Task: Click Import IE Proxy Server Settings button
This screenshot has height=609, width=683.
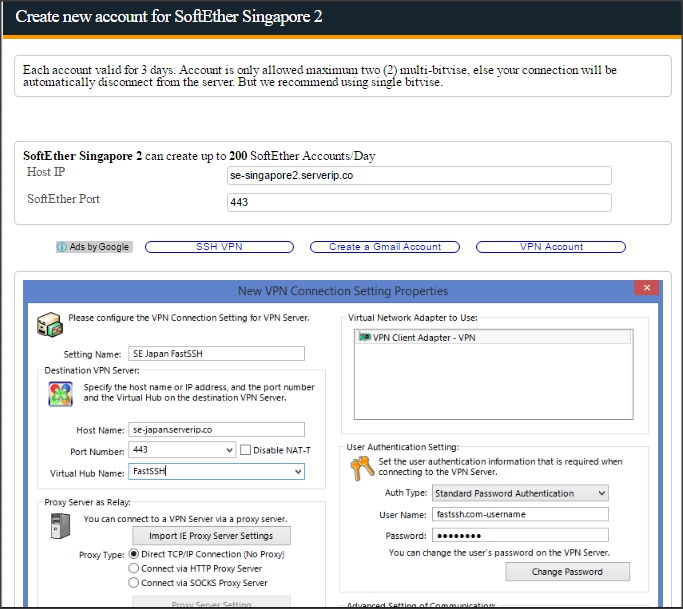Action: point(211,536)
